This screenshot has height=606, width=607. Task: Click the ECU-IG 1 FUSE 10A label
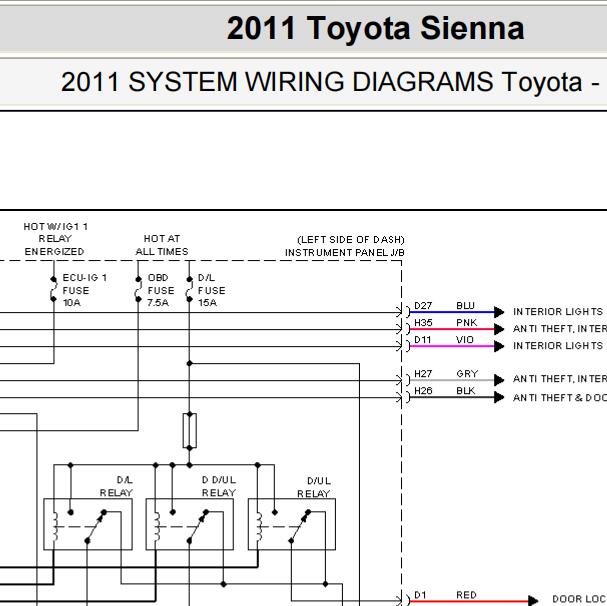point(84,290)
